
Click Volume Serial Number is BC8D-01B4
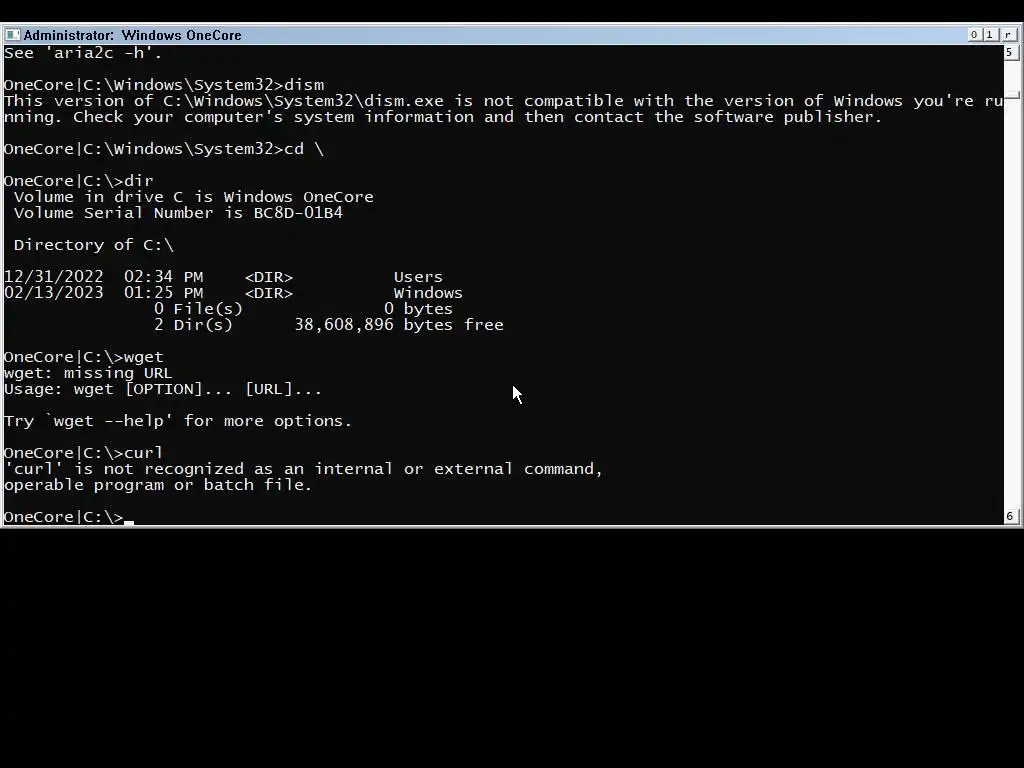click(178, 213)
